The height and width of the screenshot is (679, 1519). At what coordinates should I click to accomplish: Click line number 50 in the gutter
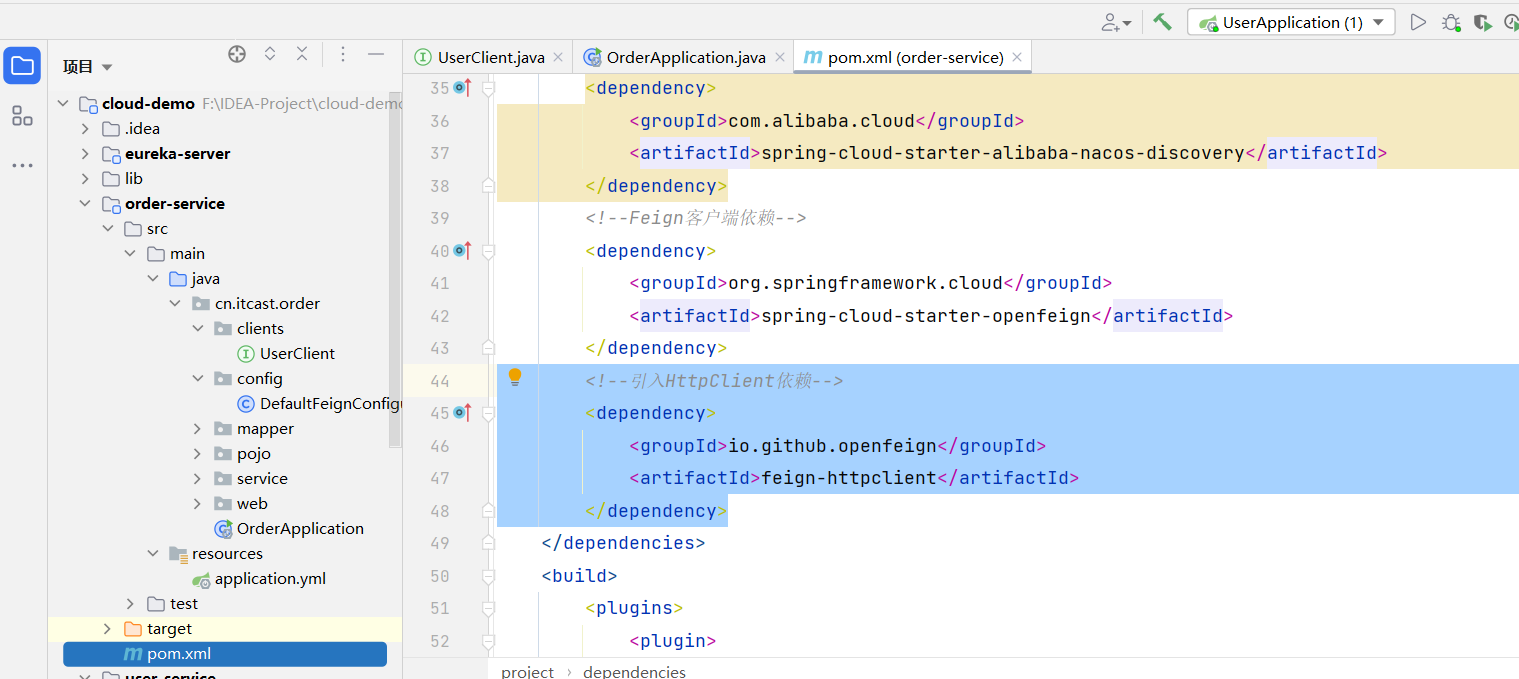point(439,576)
